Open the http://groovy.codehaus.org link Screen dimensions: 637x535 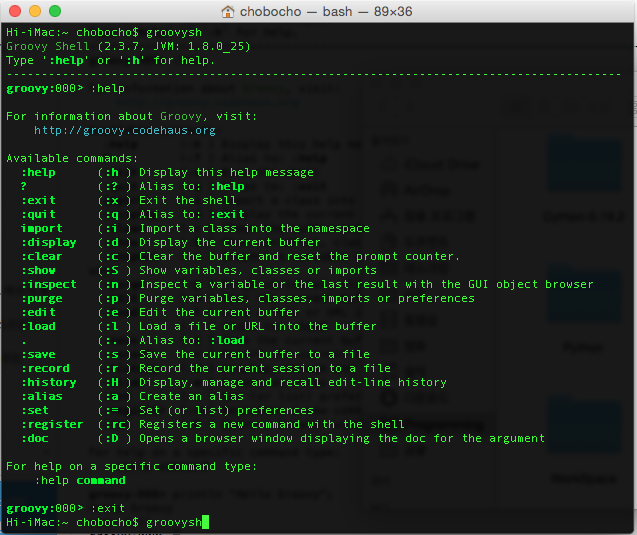coord(125,130)
